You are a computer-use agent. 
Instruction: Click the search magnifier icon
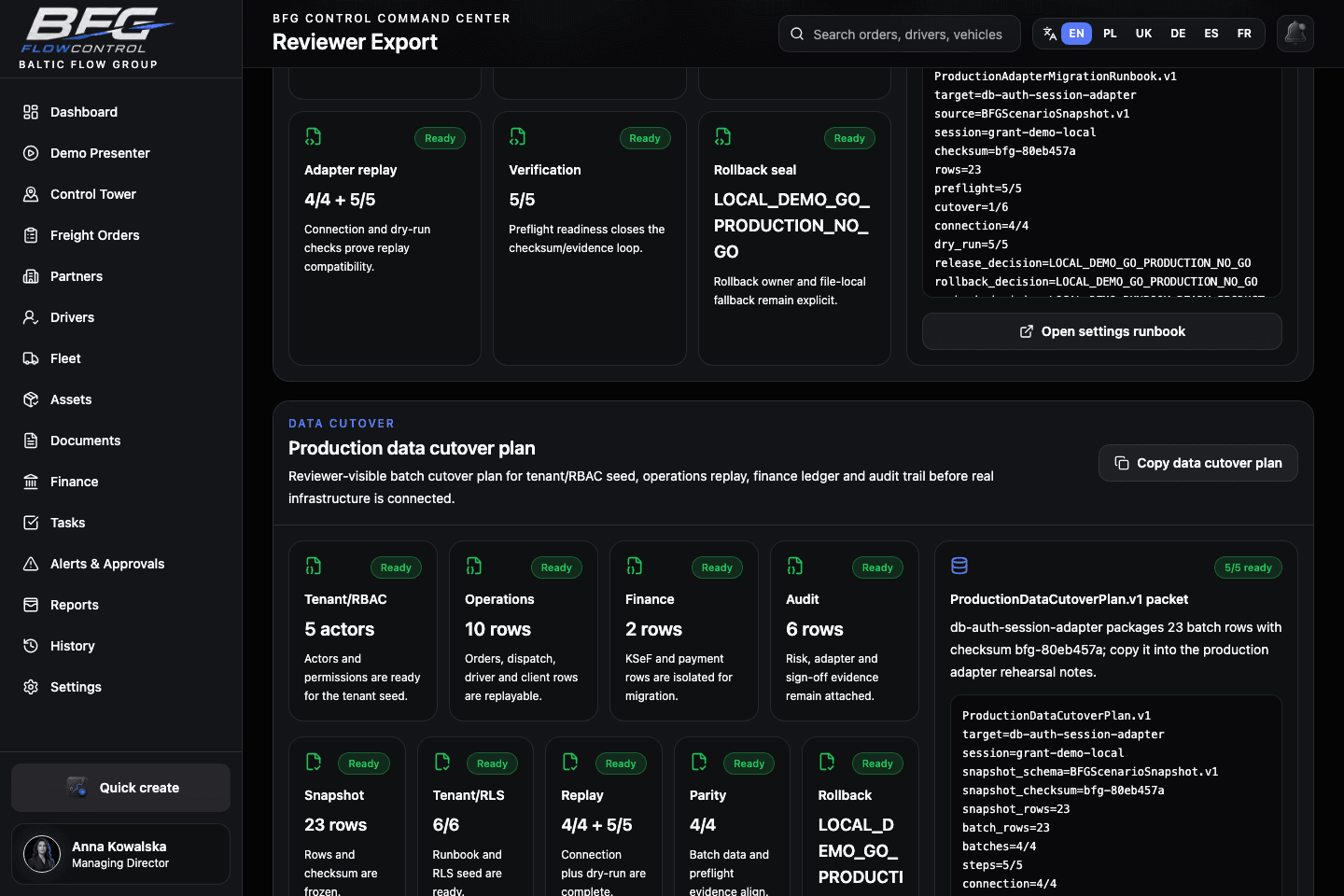[x=797, y=35]
